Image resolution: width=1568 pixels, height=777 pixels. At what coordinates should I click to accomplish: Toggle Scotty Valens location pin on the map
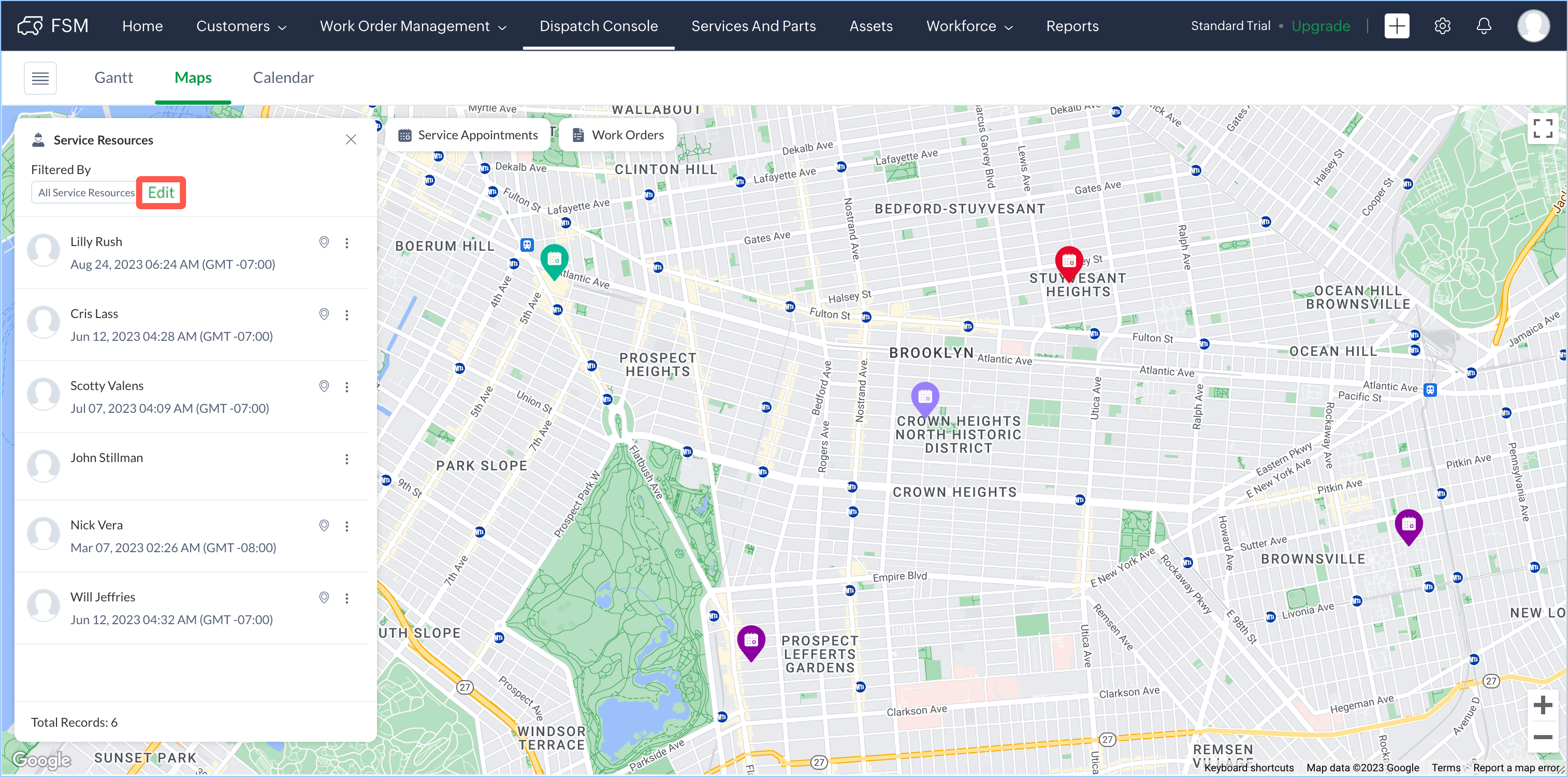click(x=324, y=386)
